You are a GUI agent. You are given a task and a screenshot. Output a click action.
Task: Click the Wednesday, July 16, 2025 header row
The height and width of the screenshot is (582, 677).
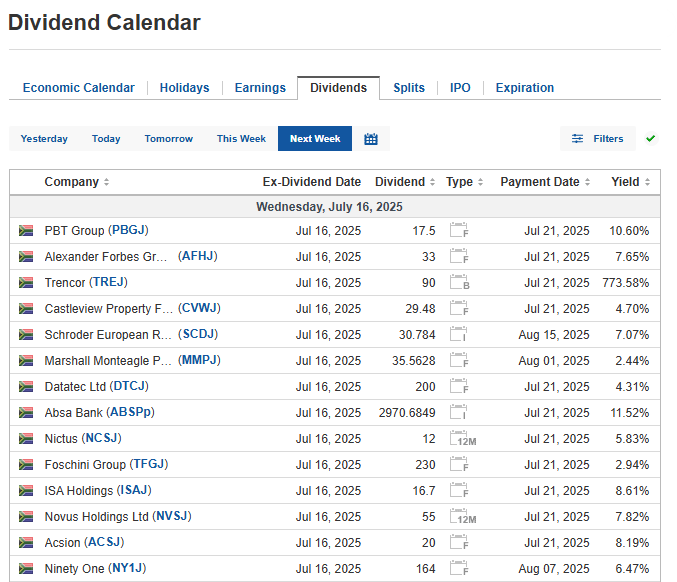click(335, 207)
